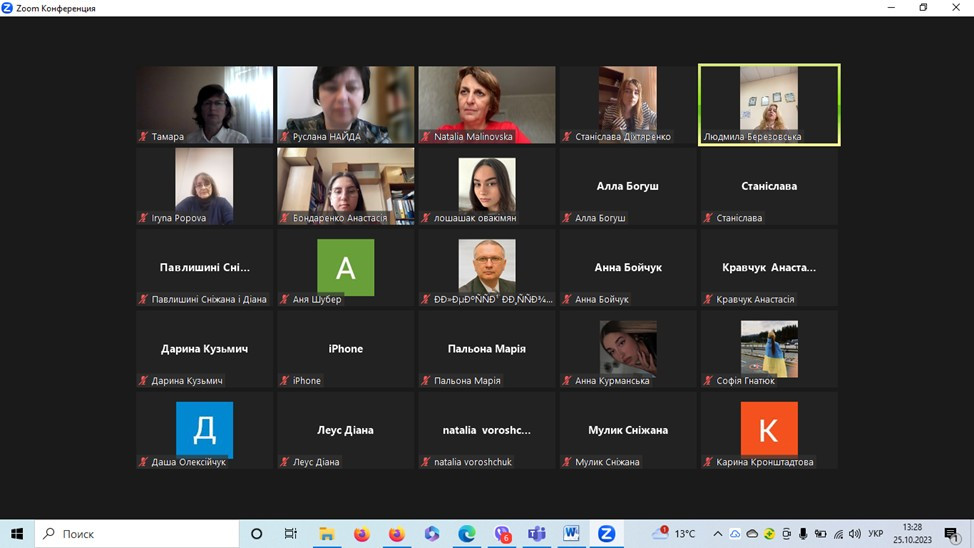Click the profile photo of man with glasses

[x=487, y=266]
